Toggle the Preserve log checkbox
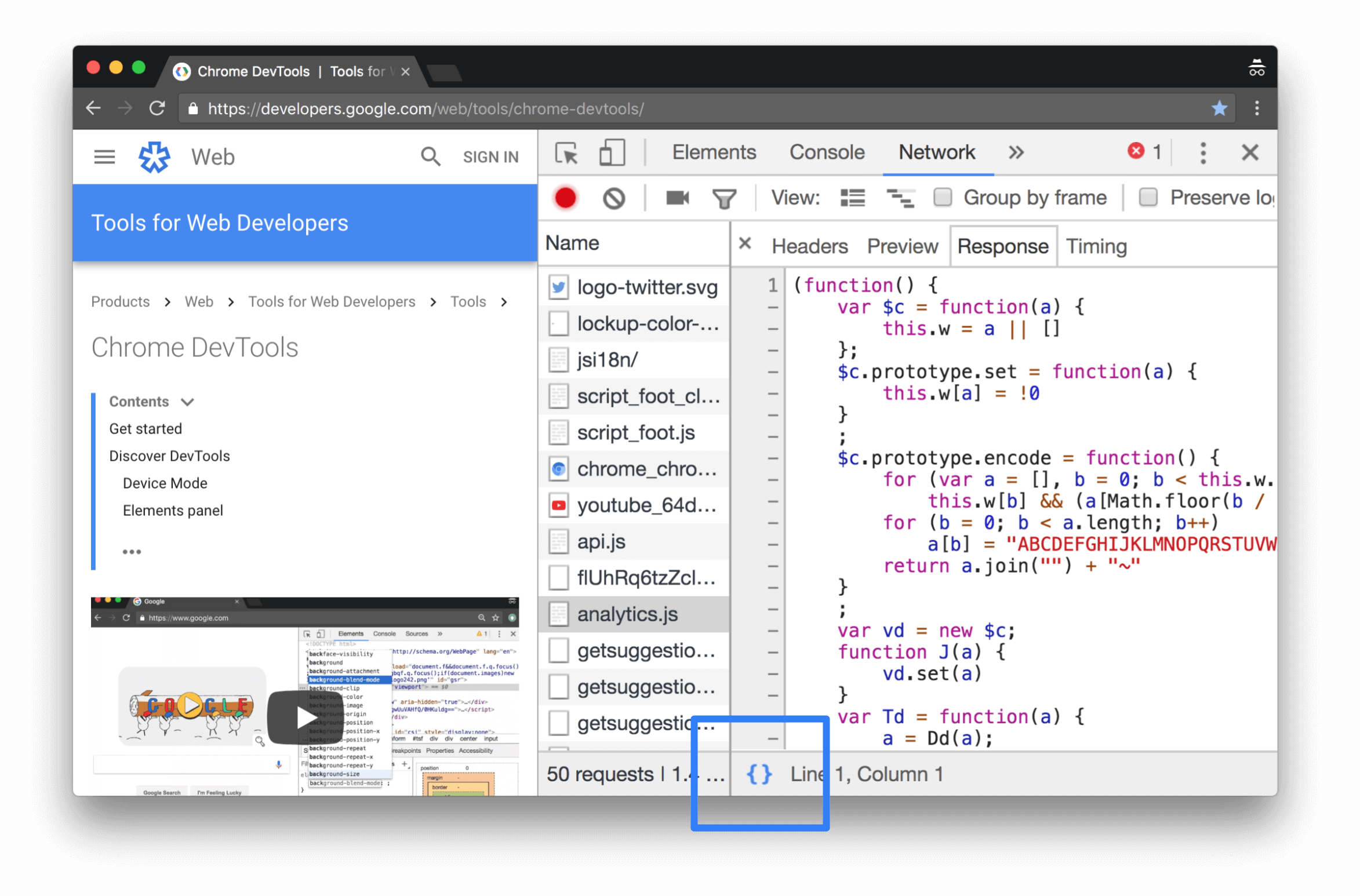Viewport: 1360px width, 896px height. click(x=1147, y=197)
